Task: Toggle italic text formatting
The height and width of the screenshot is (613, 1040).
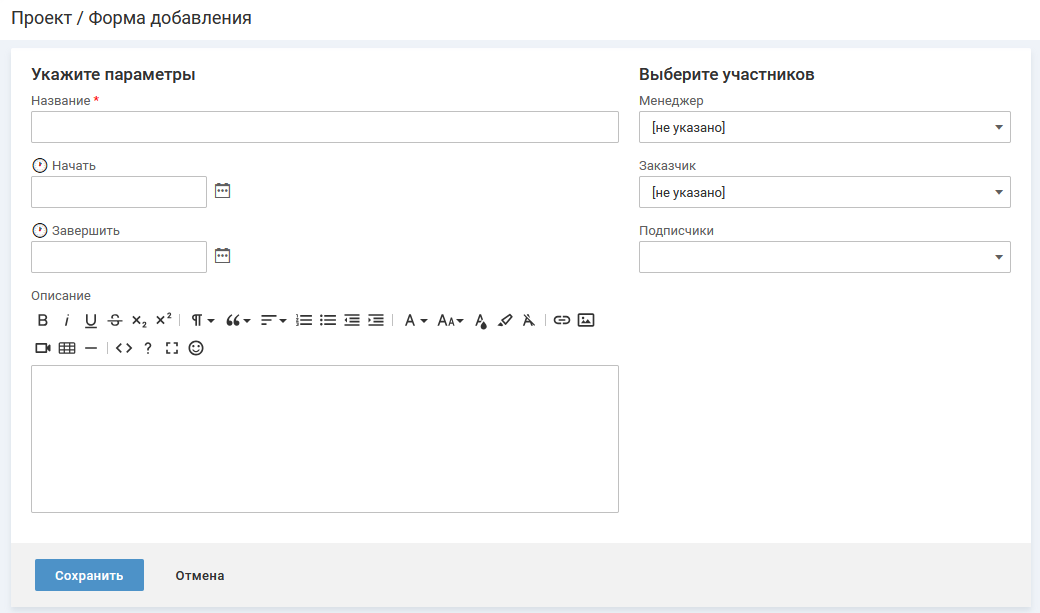Action: [67, 320]
